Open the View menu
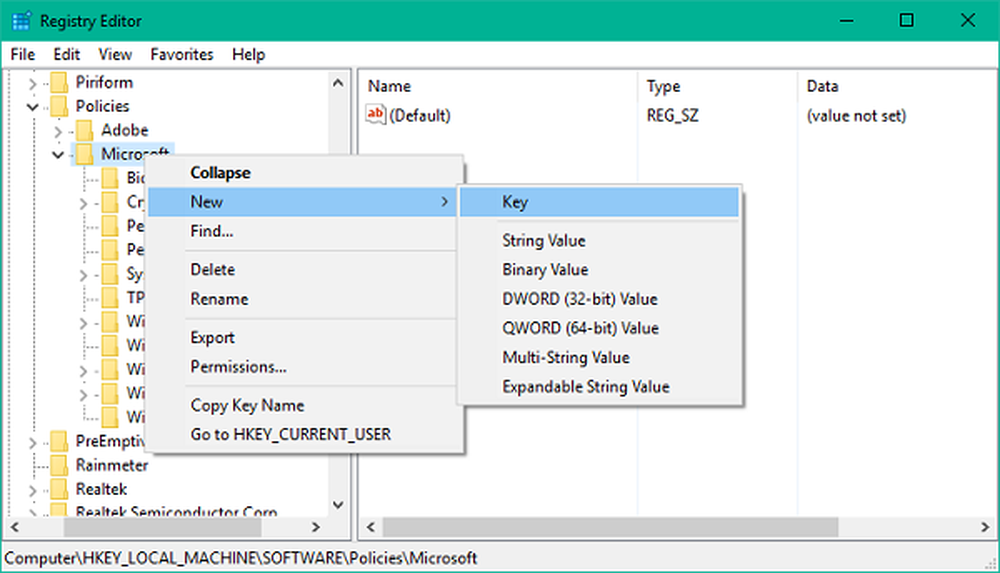The height and width of the screenshot is (573, 1000). (x=115, y=54)
